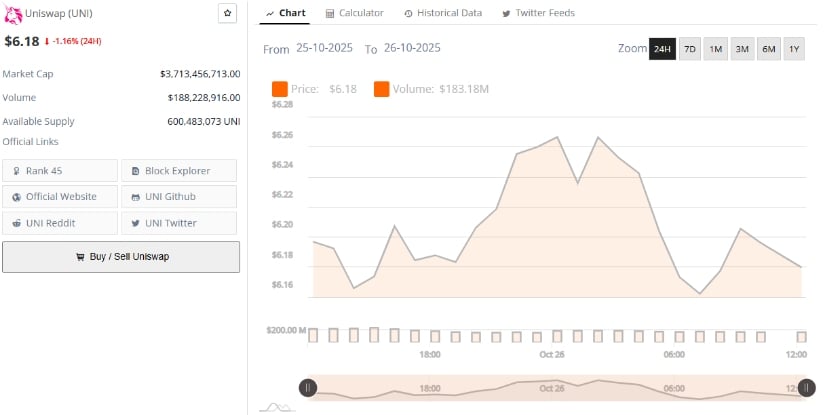Click the left range slider handle
The image size is (825, 415).
tap(309, 388)
